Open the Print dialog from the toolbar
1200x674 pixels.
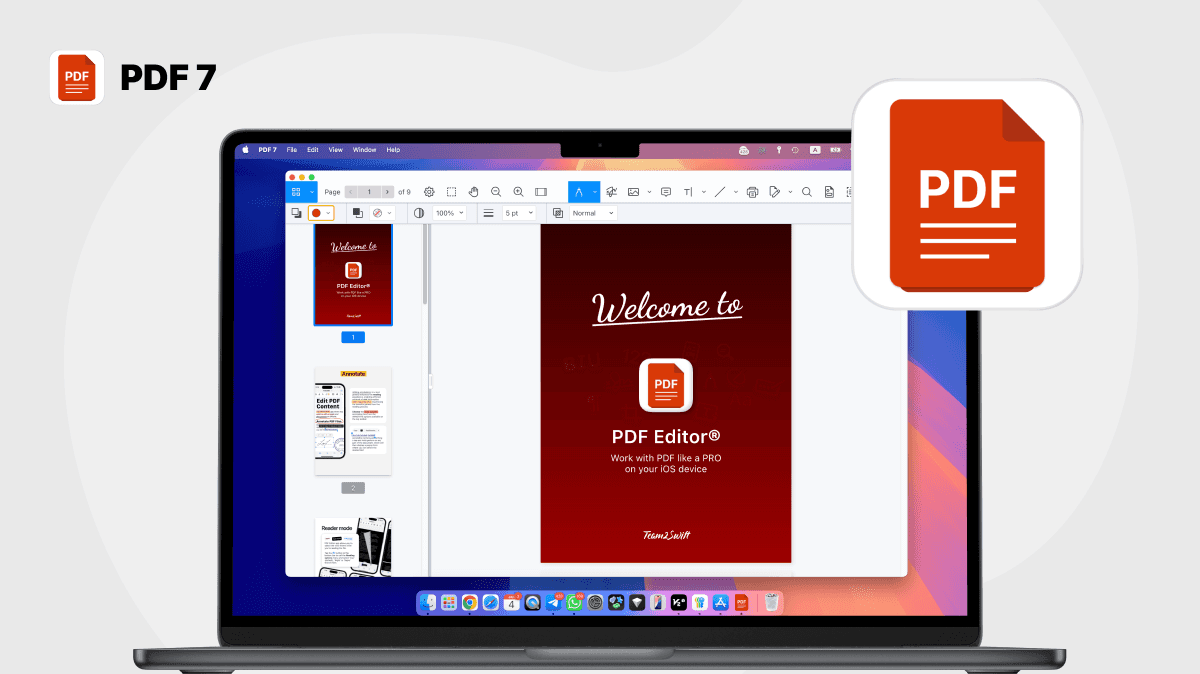[x=753, y=191]
